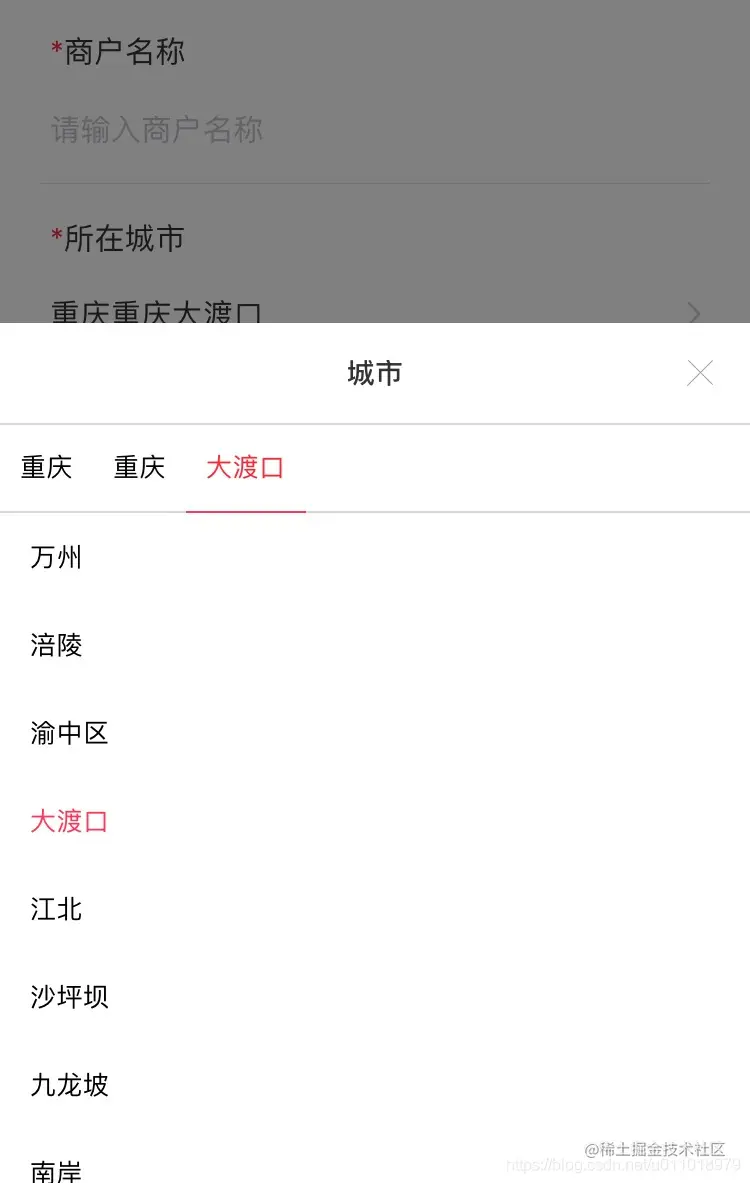Screen dimensions: 750x1183
Task: Select 沙坪坝 district
Action: (68, 997)
